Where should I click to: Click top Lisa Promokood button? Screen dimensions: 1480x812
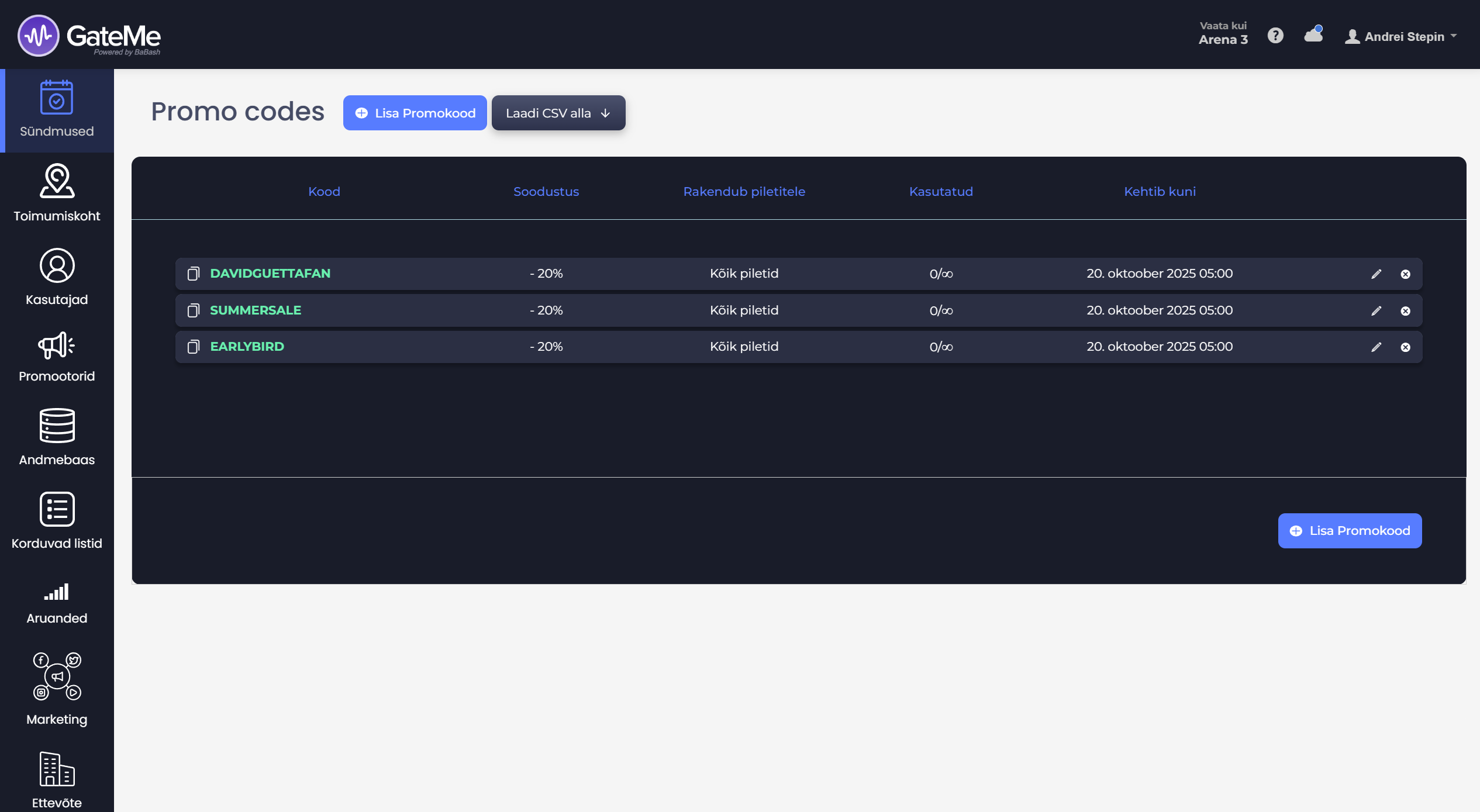point(415,113)
